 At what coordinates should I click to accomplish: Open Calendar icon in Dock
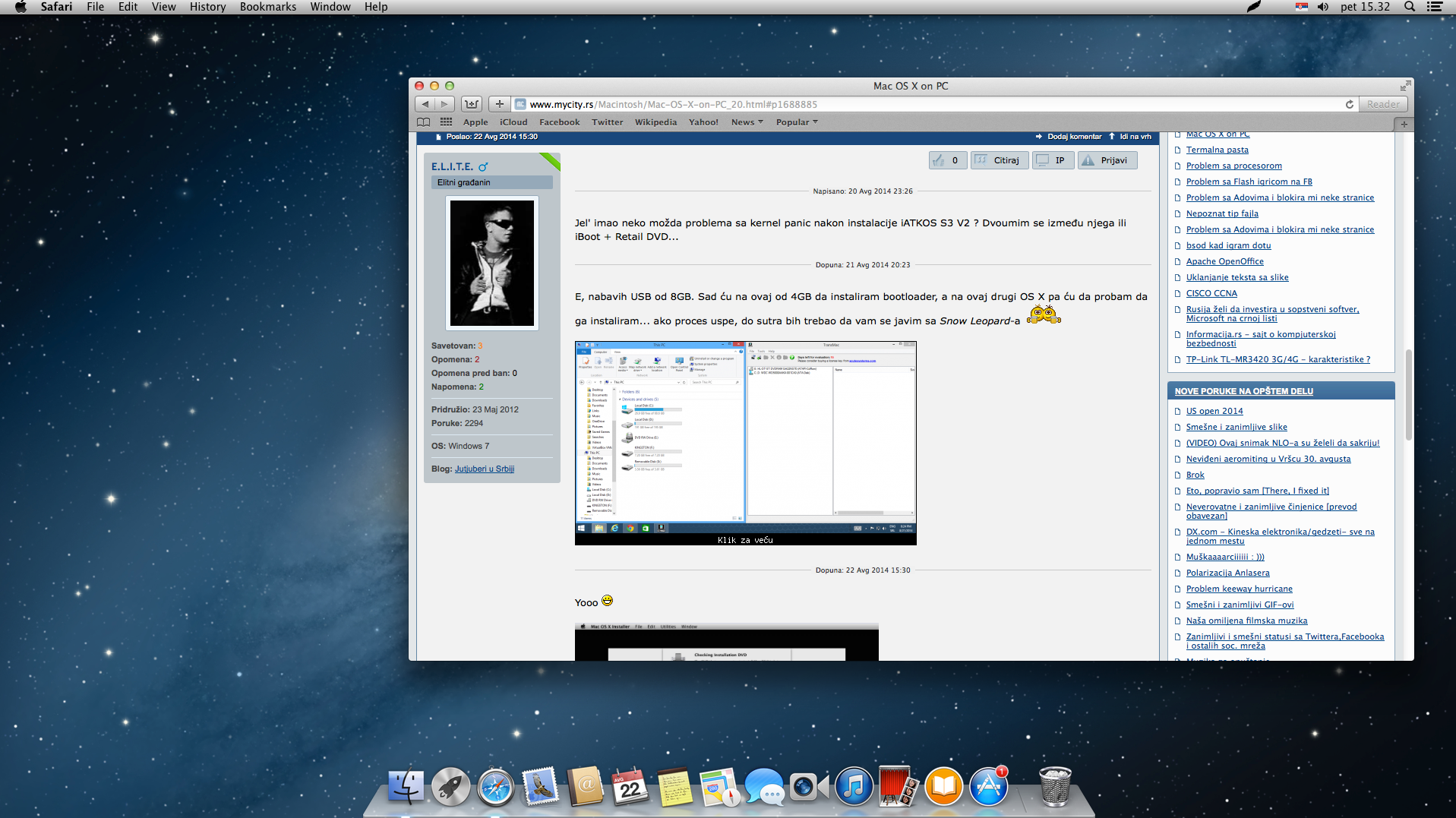[630, 786]
